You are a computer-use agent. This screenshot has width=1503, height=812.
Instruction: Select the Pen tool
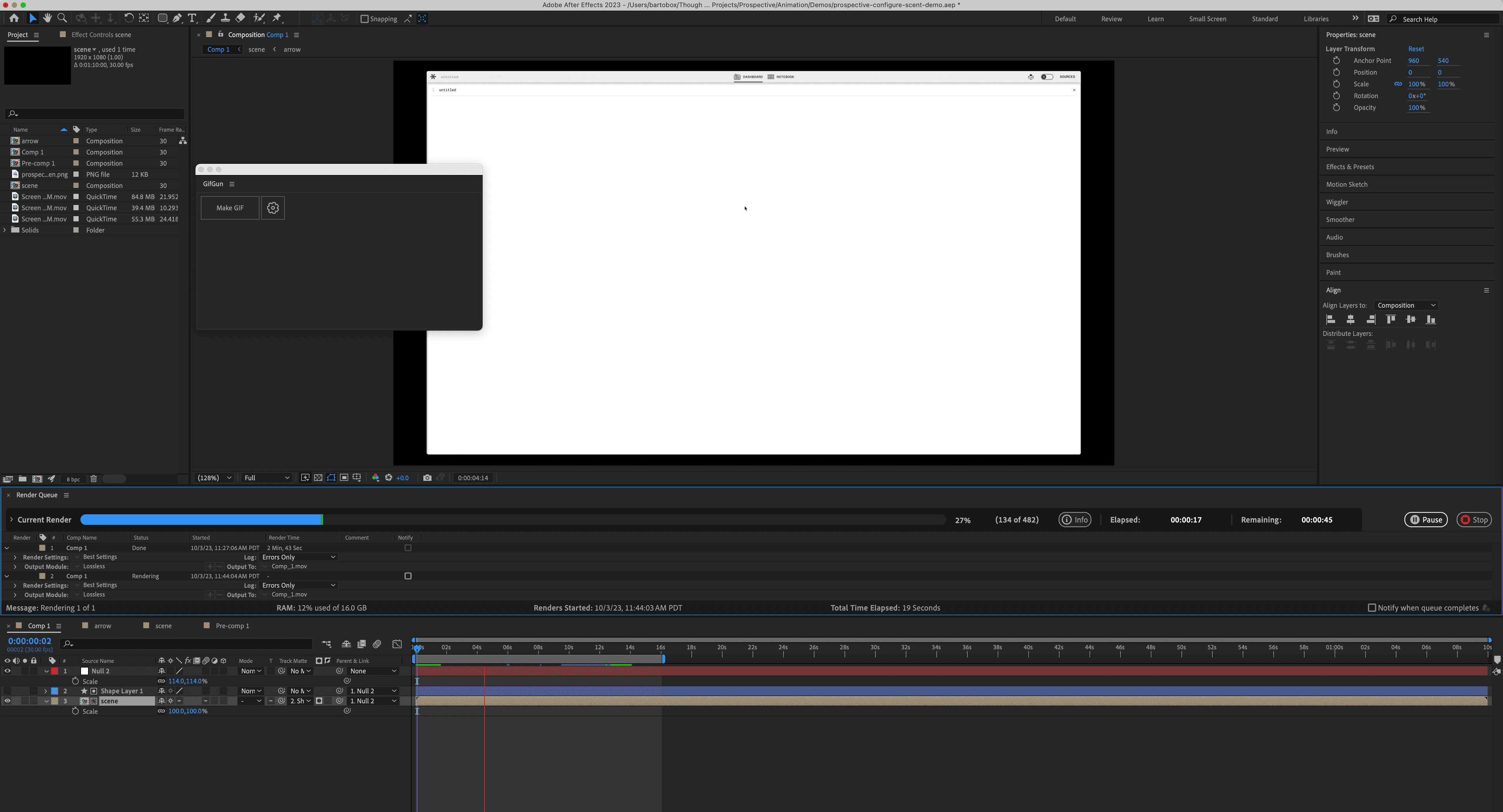[x=177, y=19]
